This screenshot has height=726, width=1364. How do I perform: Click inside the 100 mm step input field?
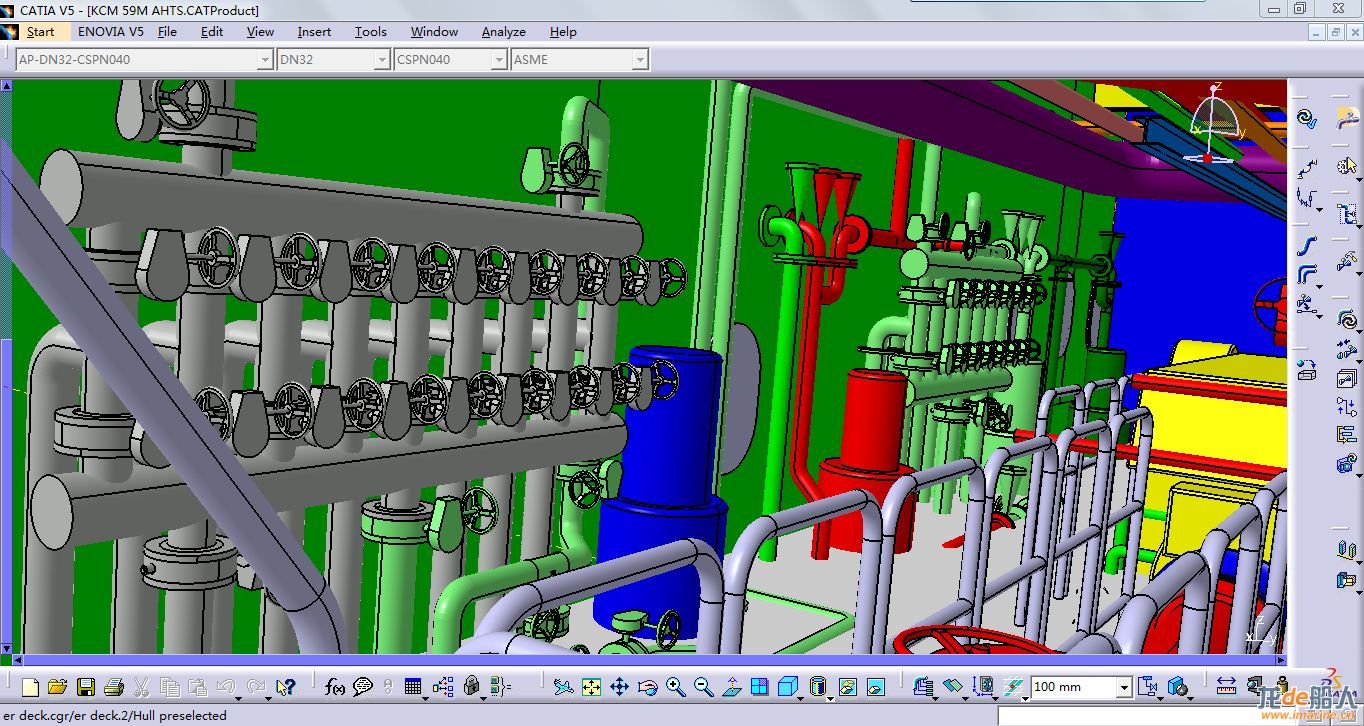1073,687
